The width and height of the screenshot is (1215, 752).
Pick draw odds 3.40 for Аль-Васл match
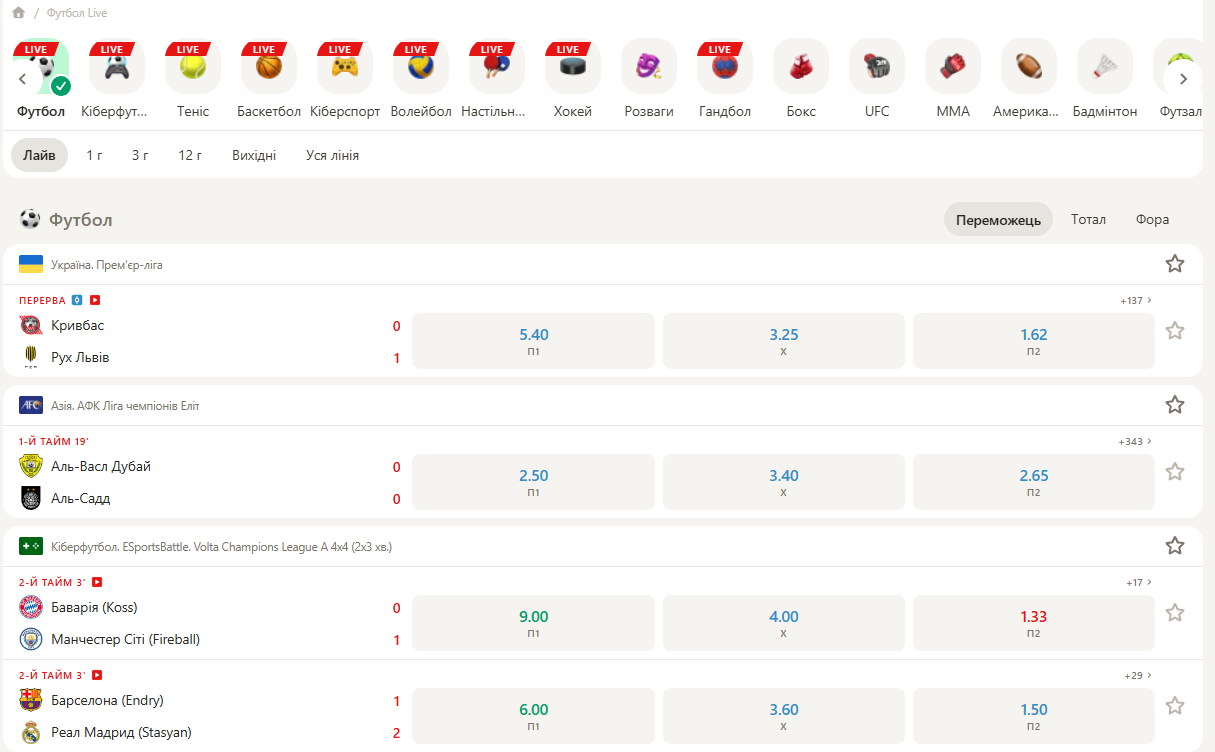point(783,482)
